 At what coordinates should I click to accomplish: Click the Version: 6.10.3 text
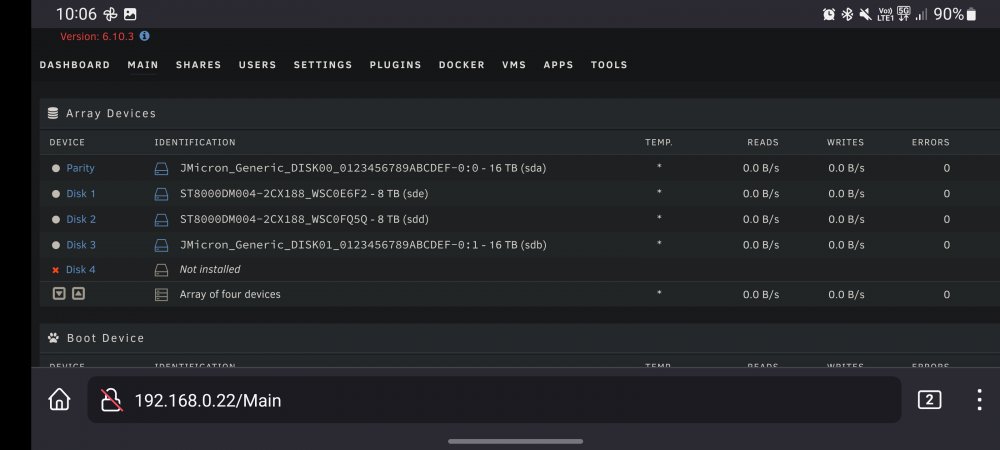[97, 36]
